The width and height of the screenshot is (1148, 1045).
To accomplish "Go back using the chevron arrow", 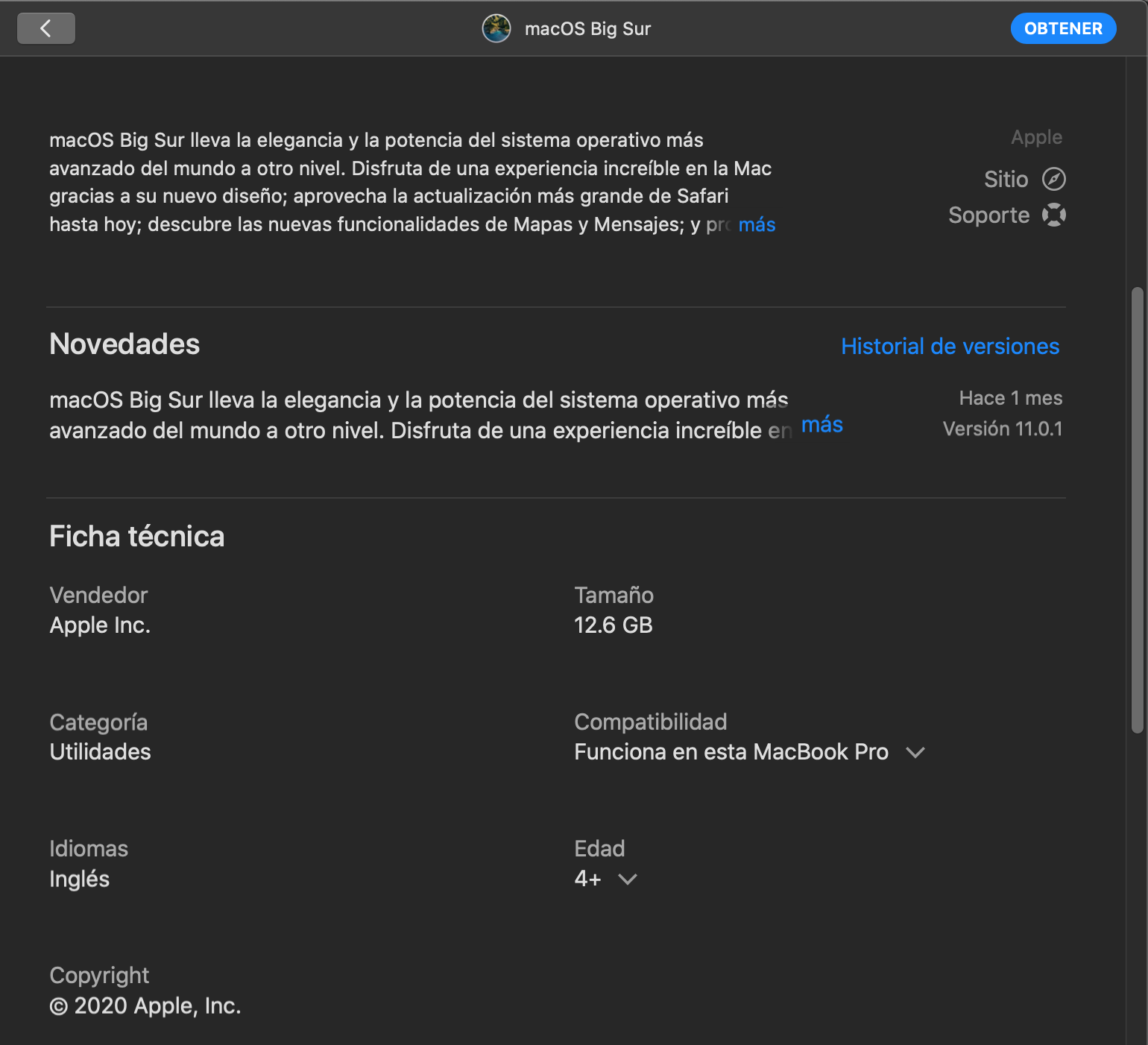I will tap(46, 28).
